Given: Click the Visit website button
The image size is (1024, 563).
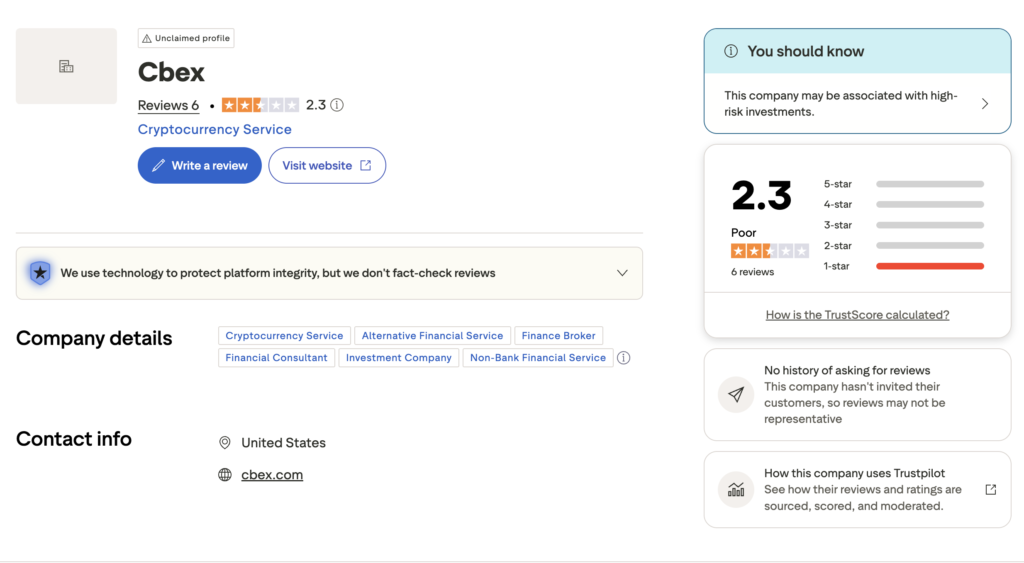Looking at the screenshot, I should click(327, 165).
